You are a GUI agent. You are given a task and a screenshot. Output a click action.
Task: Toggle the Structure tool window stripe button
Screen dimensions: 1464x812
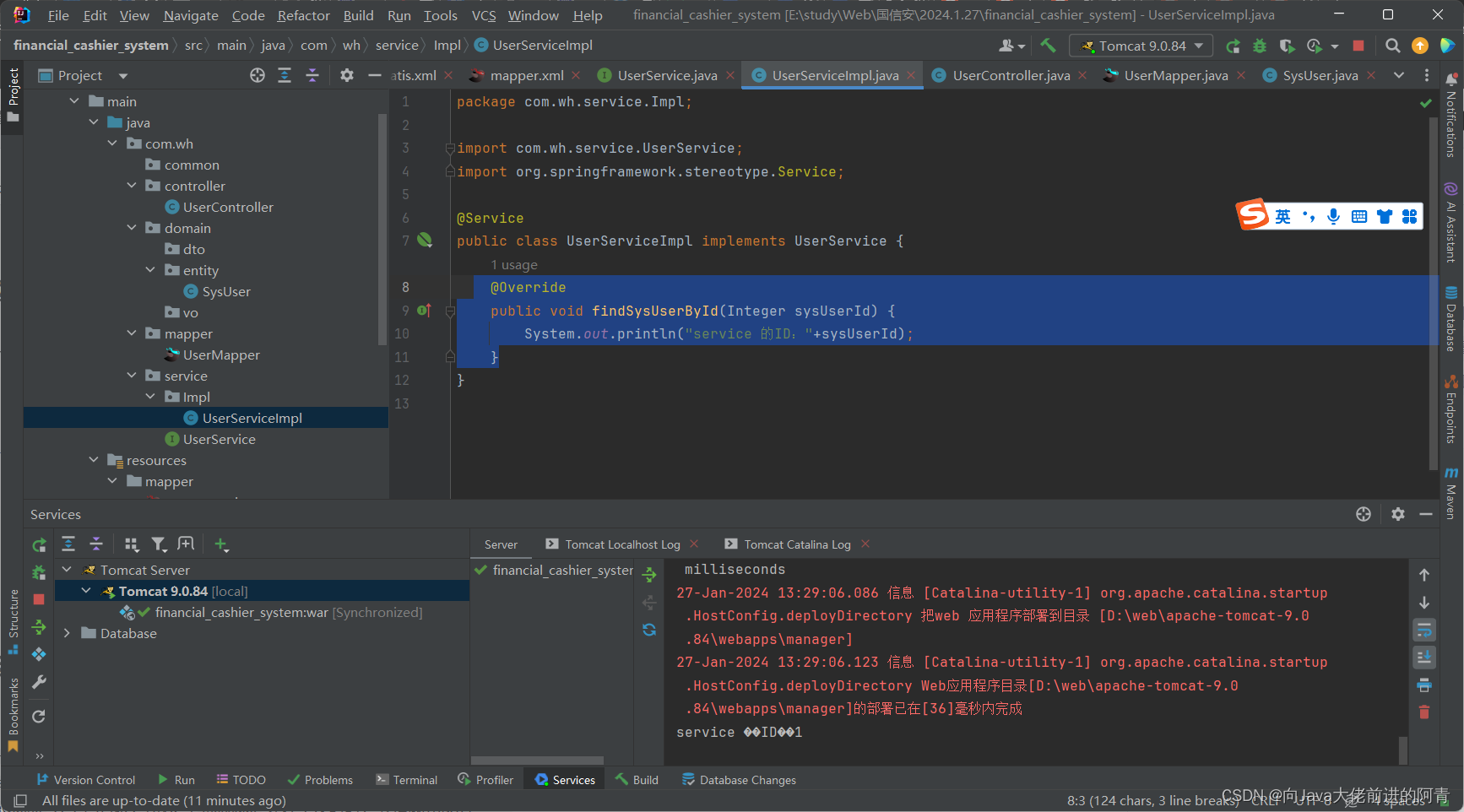tap(14, 622)
